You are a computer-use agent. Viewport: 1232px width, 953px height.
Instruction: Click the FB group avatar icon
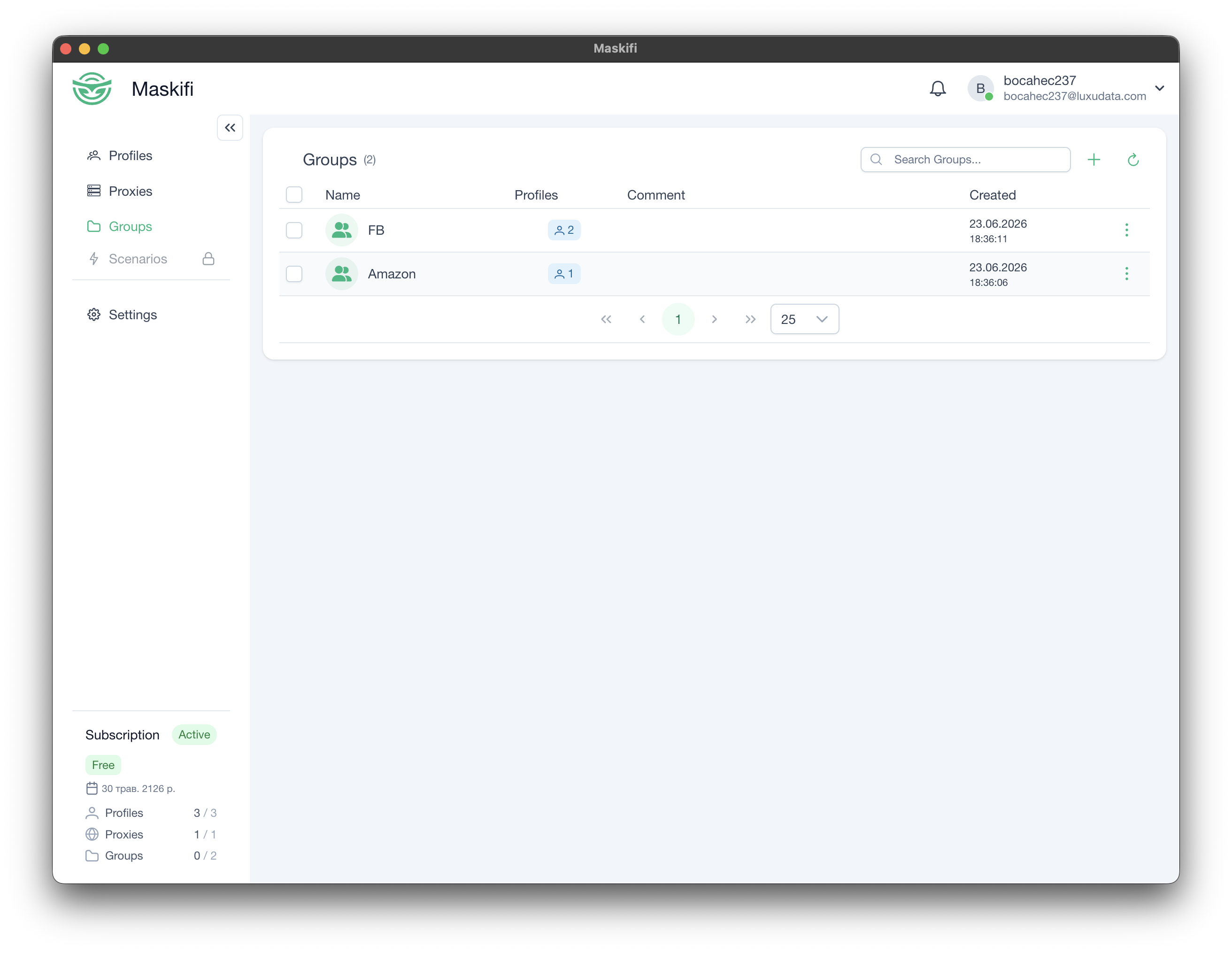pyautogui.click(x=342, y=230)
